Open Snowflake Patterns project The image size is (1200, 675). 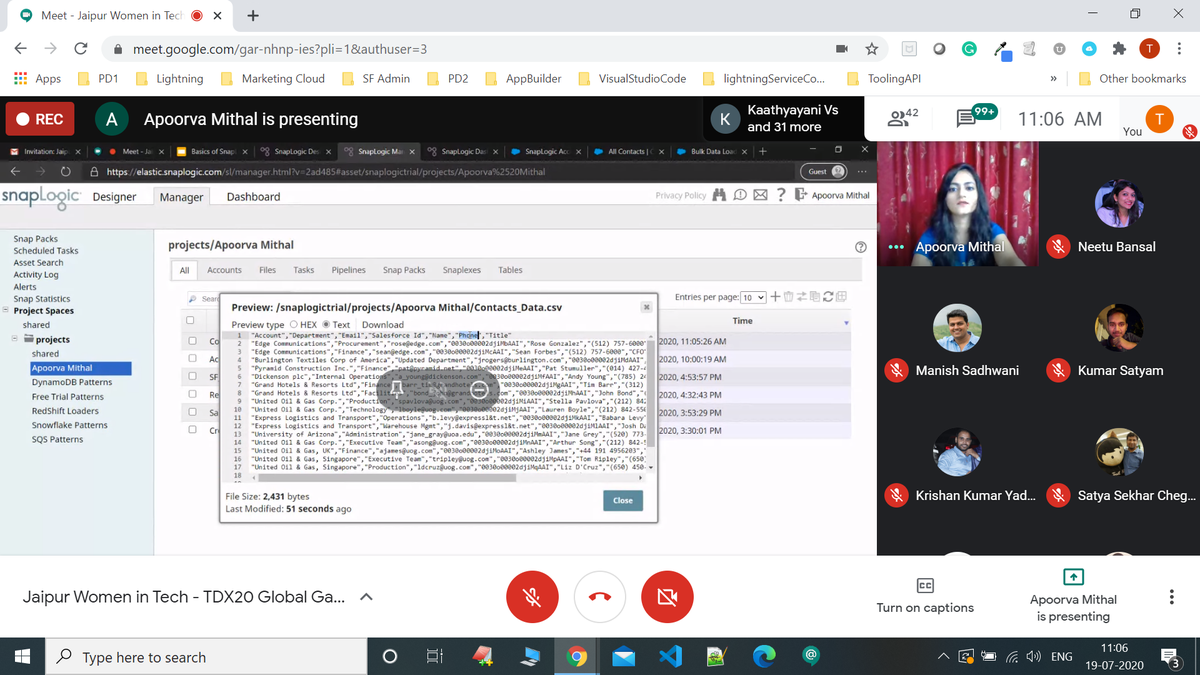coord(70,425)
